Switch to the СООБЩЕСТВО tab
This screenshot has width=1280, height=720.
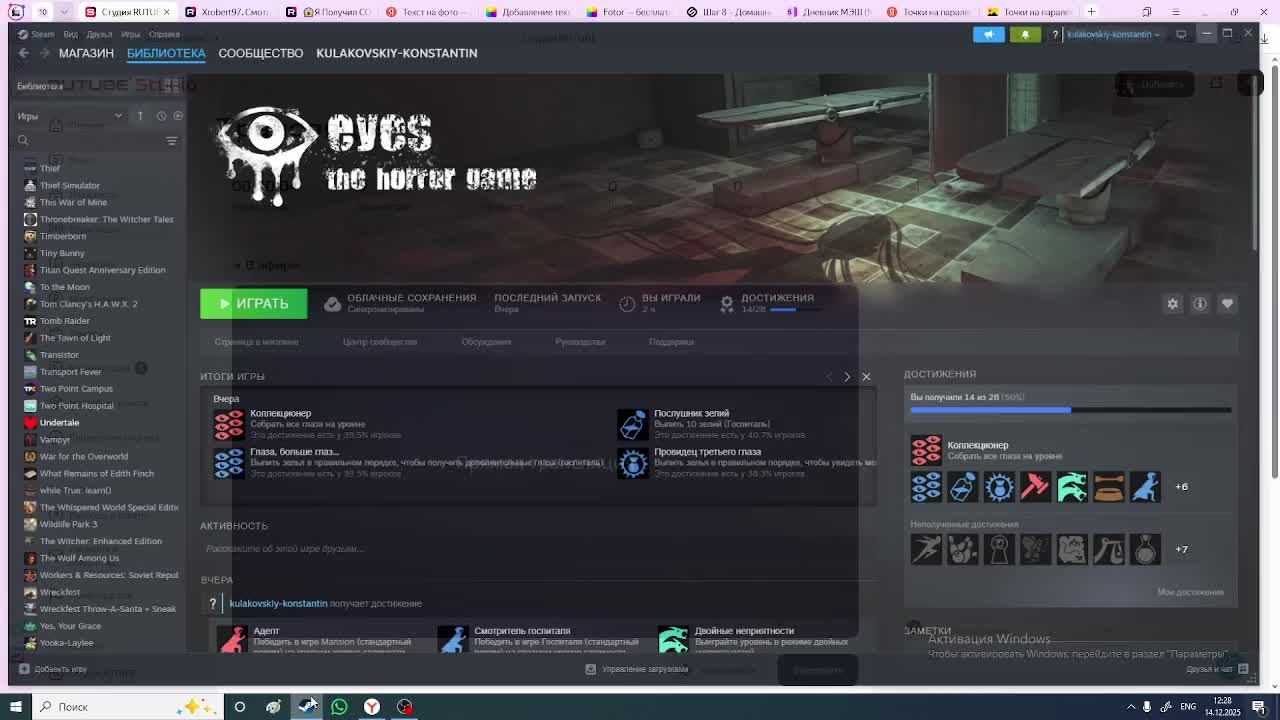pyautogui.click(x=260, y=53)
